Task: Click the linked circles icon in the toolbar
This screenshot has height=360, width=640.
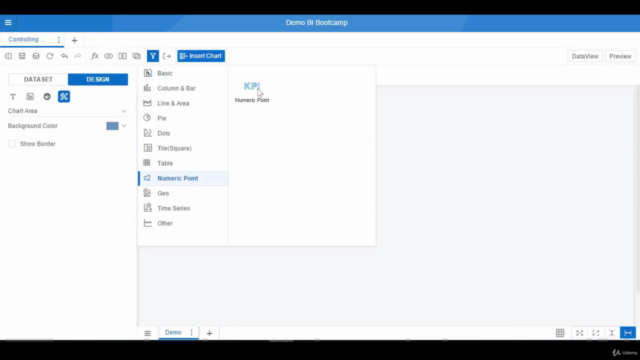Action: click(x=109, y=56)
